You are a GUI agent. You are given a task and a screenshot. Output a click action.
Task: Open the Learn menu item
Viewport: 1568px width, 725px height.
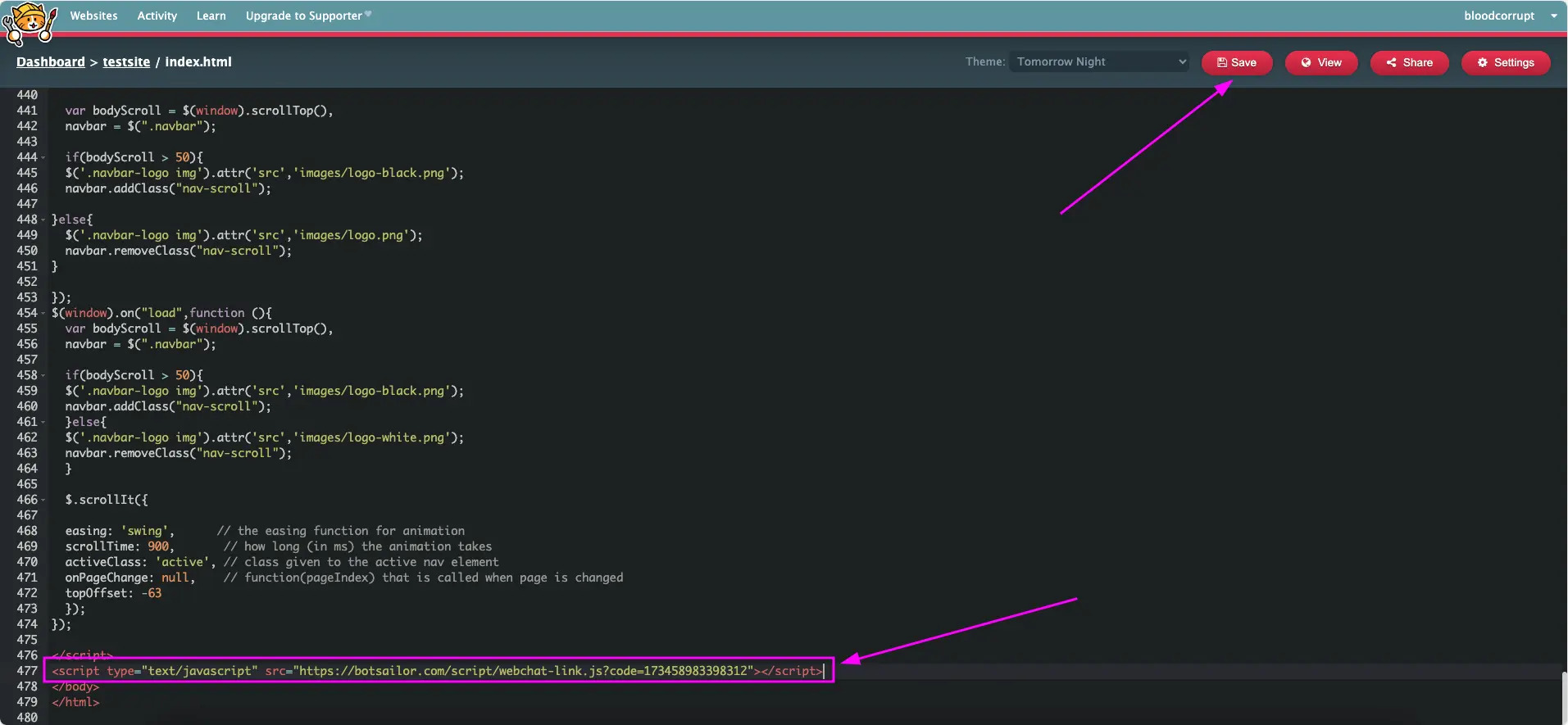click(211, 16)
